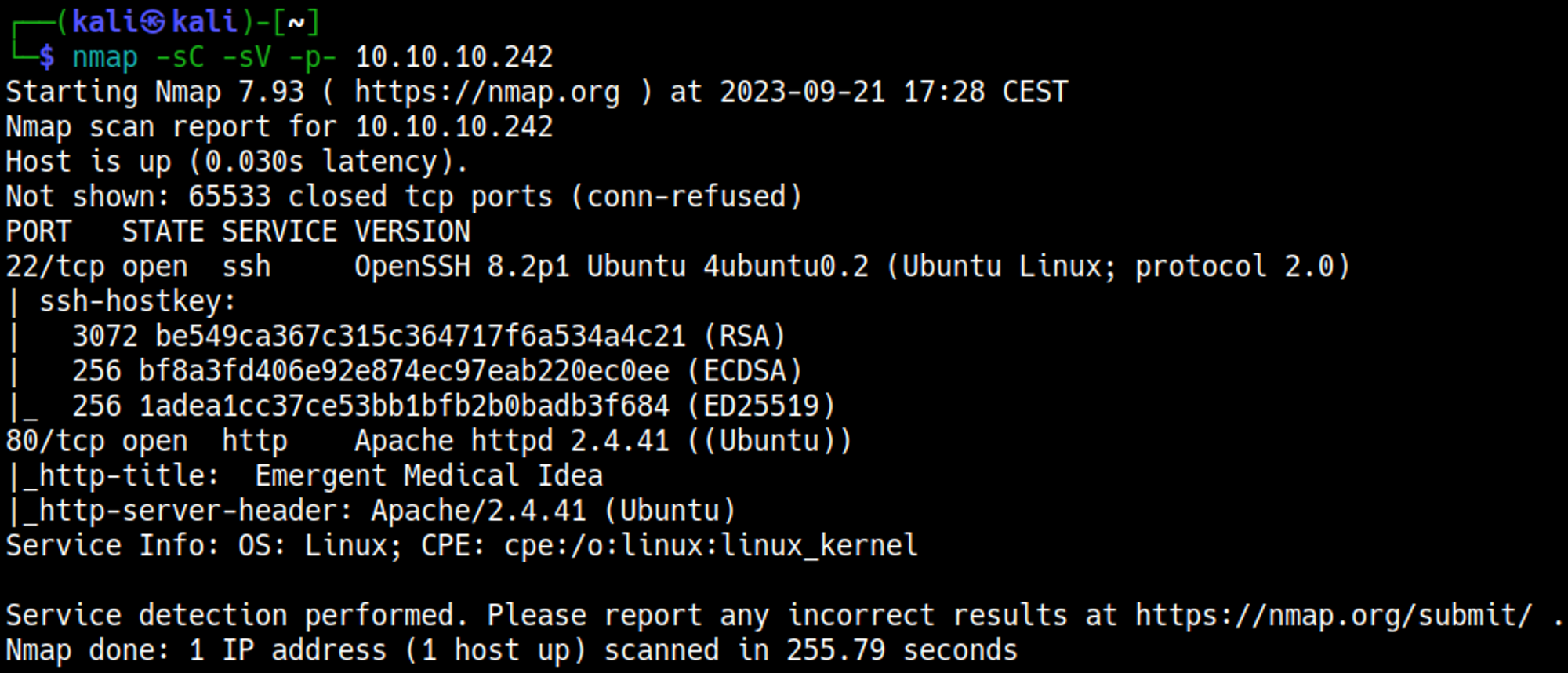Select the RSA host key fingerprint

420,336
